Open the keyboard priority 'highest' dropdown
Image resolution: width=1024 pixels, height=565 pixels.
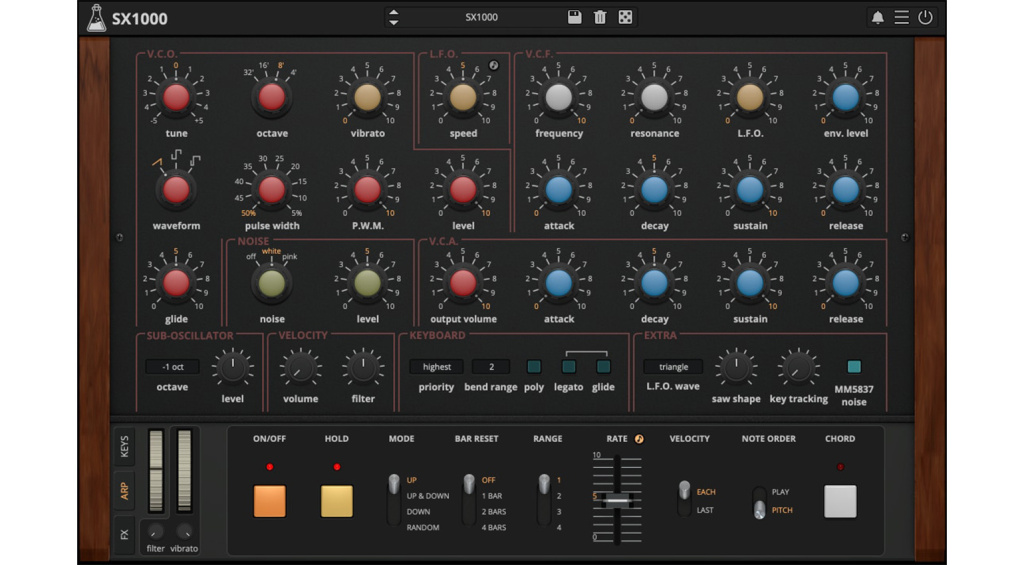[436, 367]
